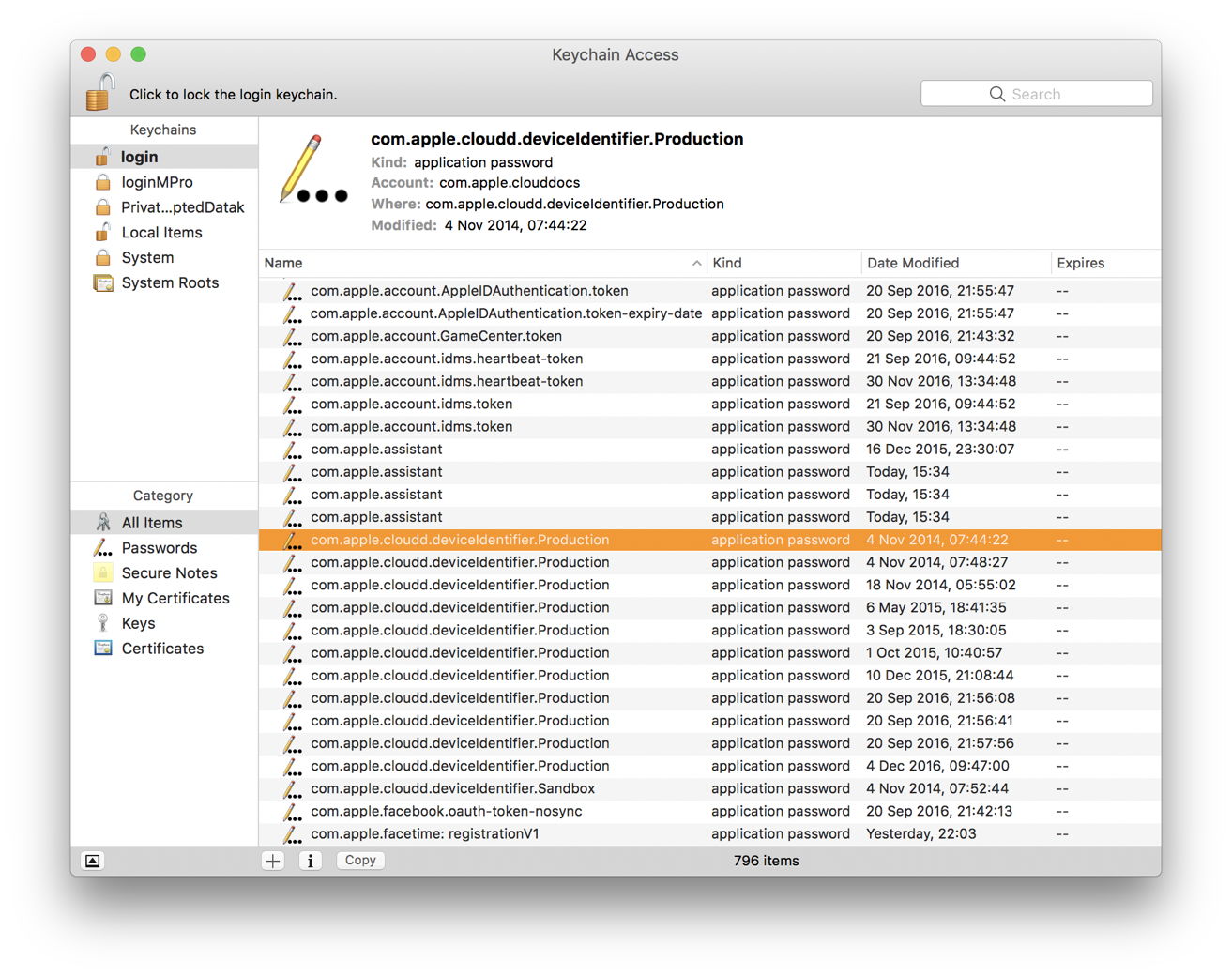Show the My Certificates category

coord(175,598)
